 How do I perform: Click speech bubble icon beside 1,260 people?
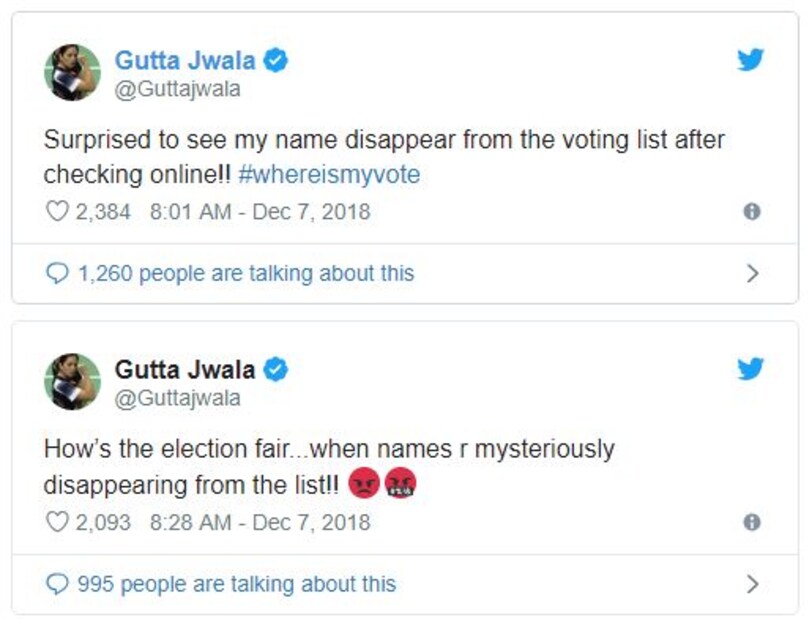pyautogui.click(x=58, y=273)
